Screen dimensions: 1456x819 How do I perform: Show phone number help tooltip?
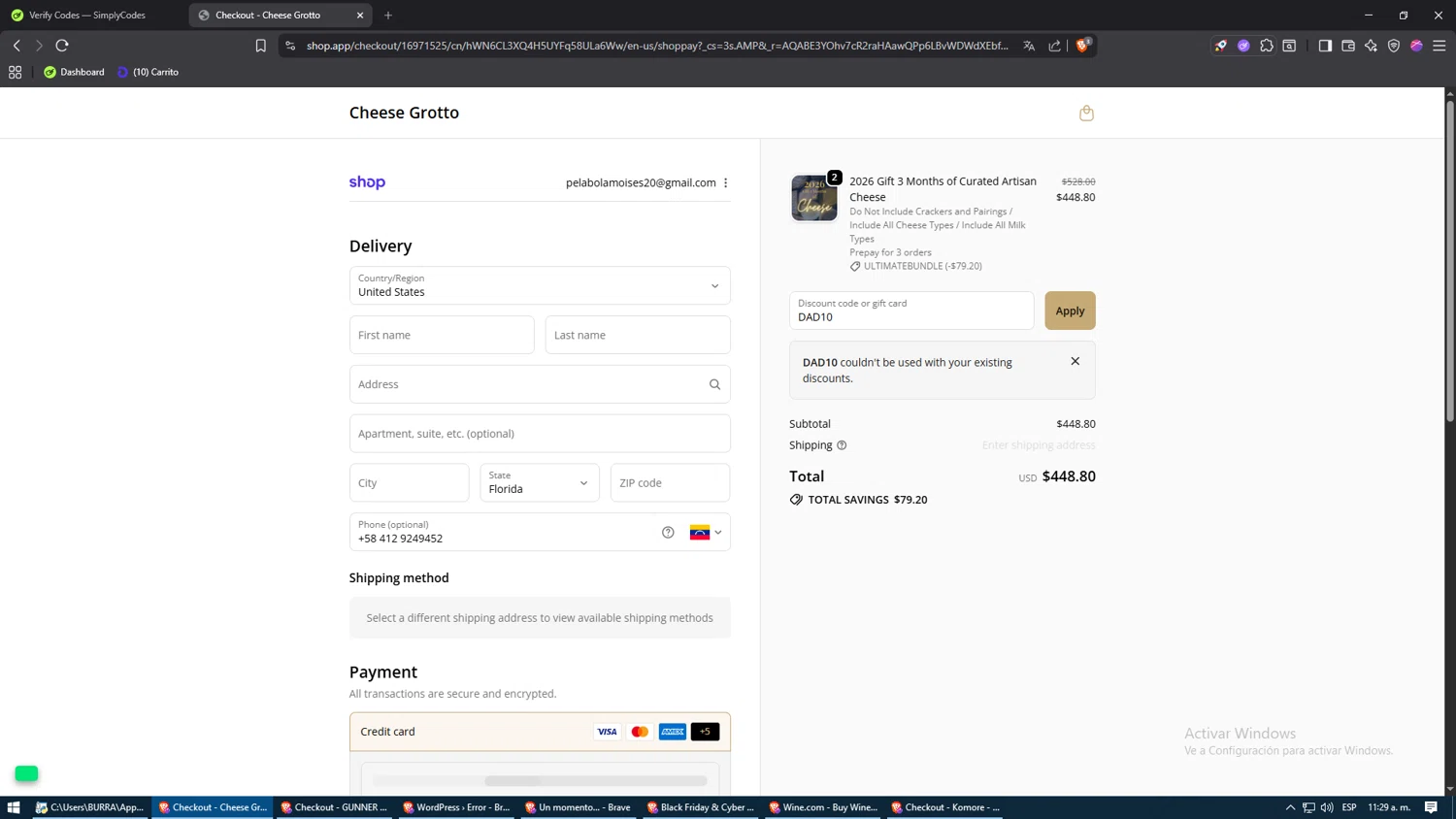click(x=668, y=532)
